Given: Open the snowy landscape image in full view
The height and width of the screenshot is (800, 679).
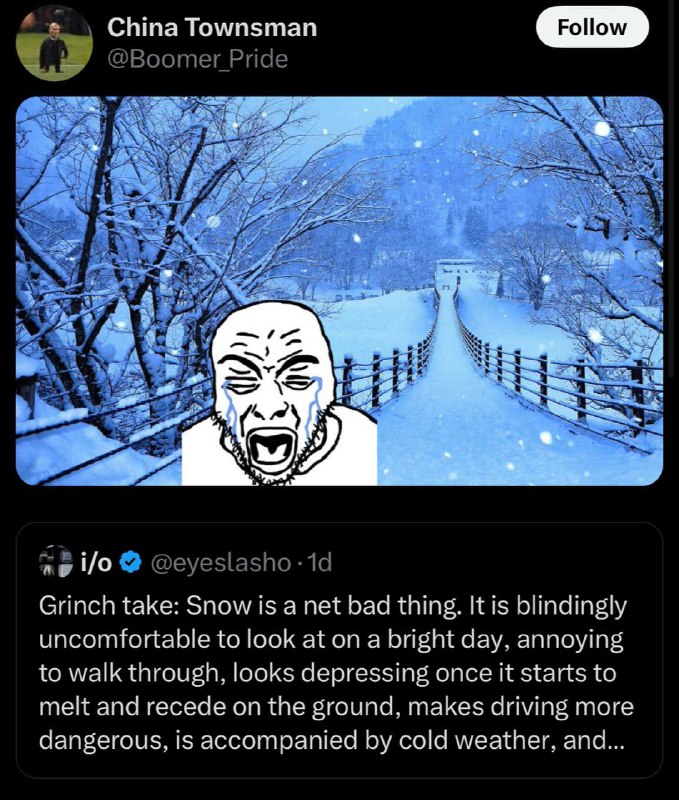Looking at the screenshot, I should (339, 291).
